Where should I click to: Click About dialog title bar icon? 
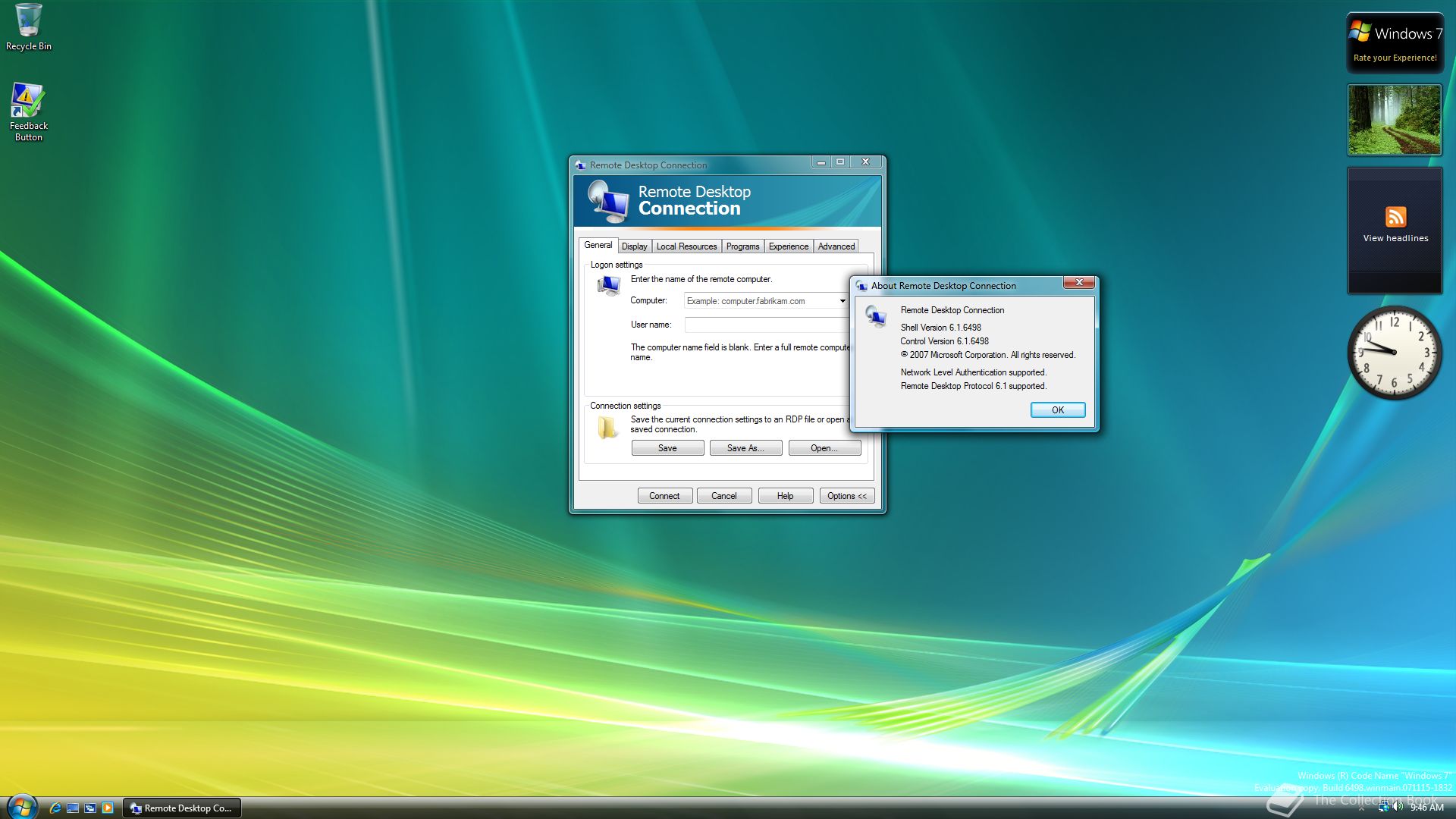861,286
